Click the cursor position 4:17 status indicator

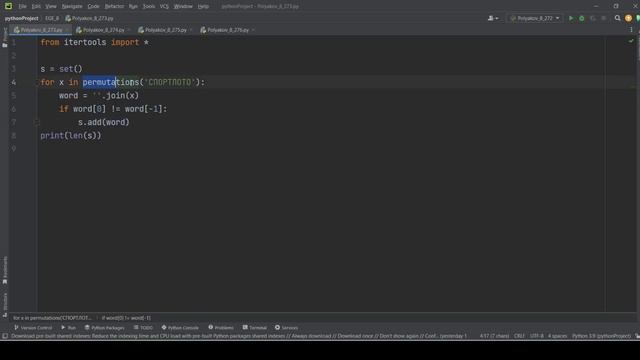point(494,336)
